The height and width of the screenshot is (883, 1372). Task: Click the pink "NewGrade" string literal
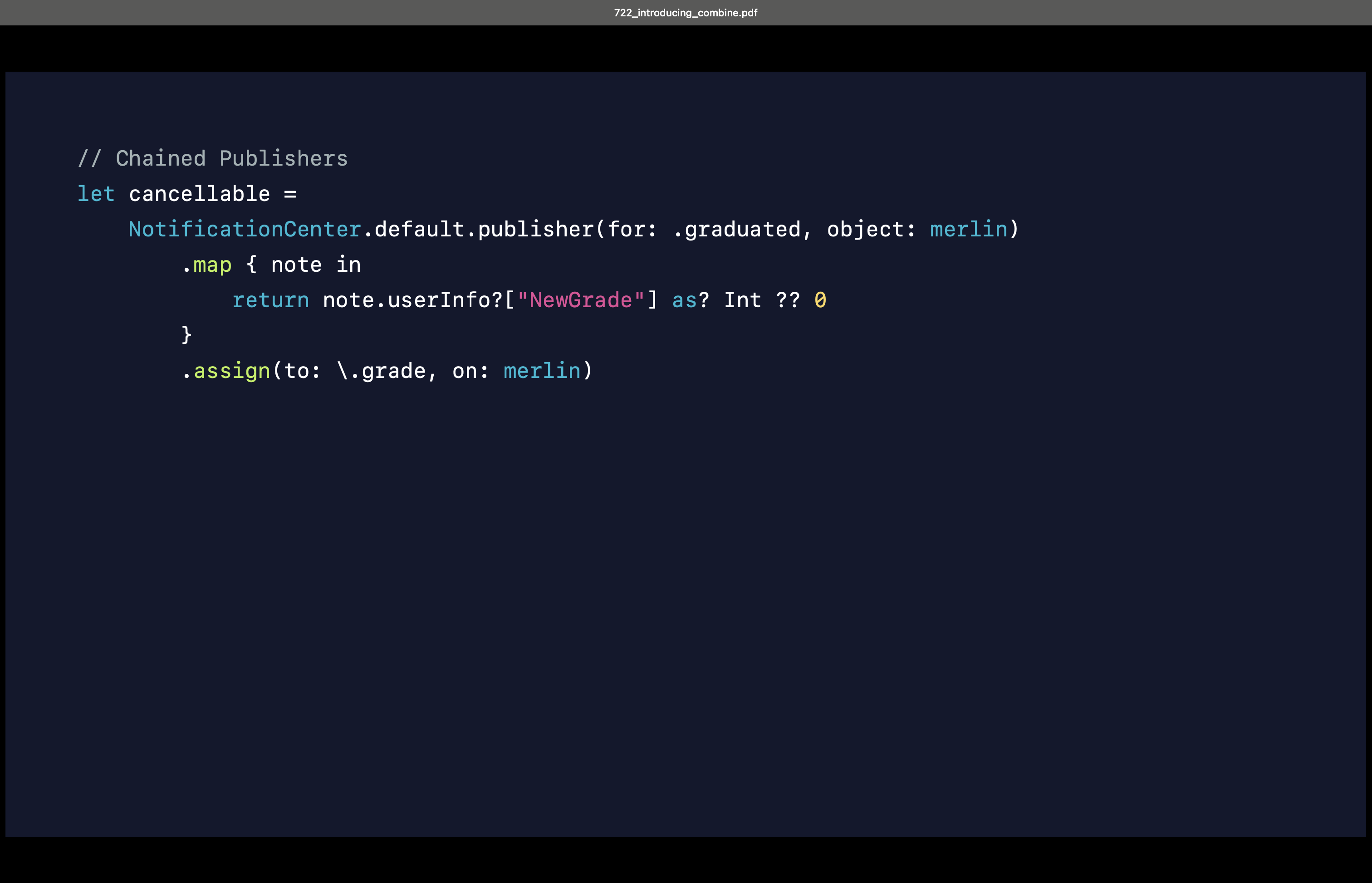[x=580, y=300]
